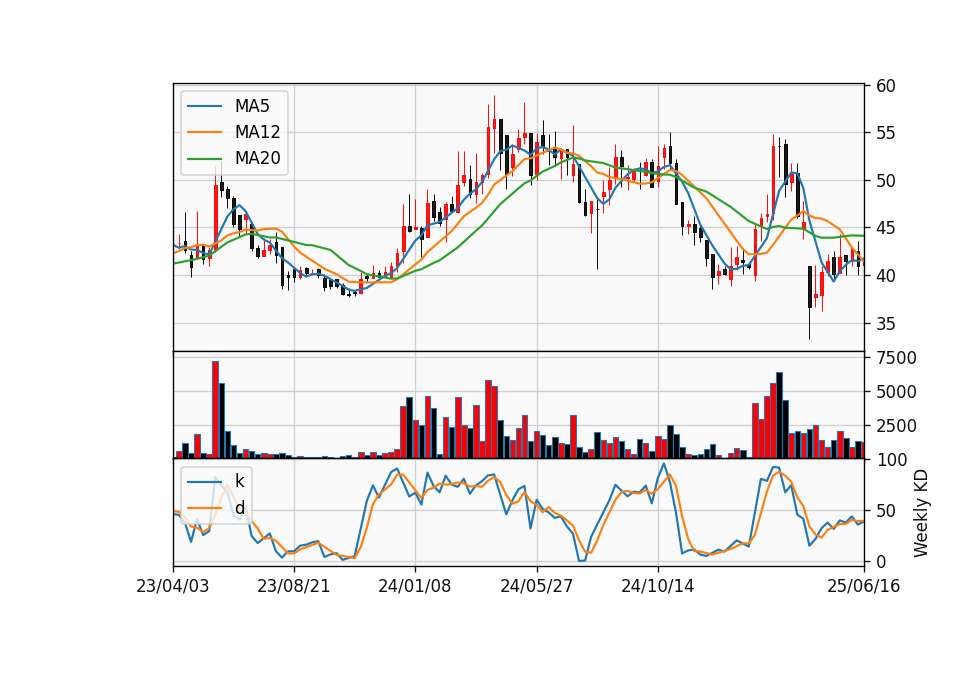Viewport: 960px width, 690px height.
Task: Click the blue MA5 legend line swatch
Action: tap(204, 106)
